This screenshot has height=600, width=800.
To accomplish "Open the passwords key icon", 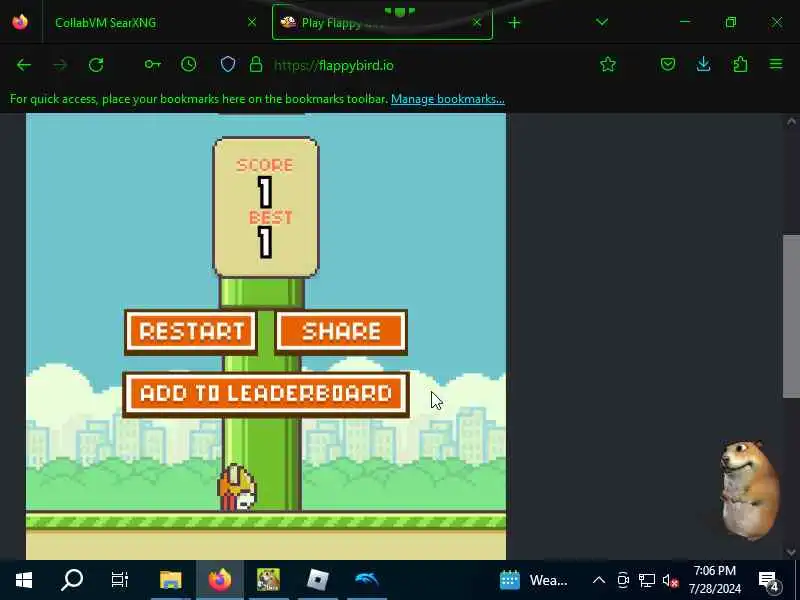I will pyautogui.click(x=153, y=65).
